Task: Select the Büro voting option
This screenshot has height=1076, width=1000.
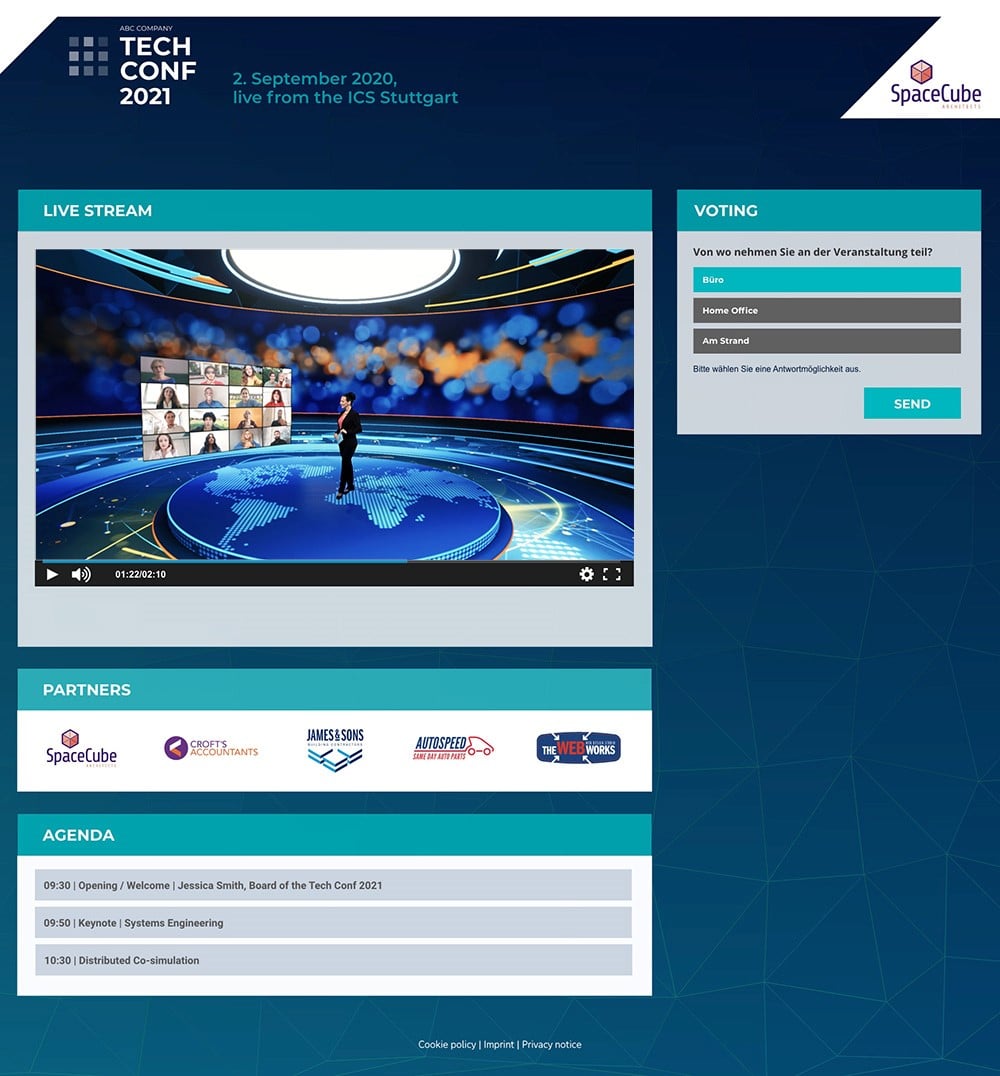Action: 826,280
